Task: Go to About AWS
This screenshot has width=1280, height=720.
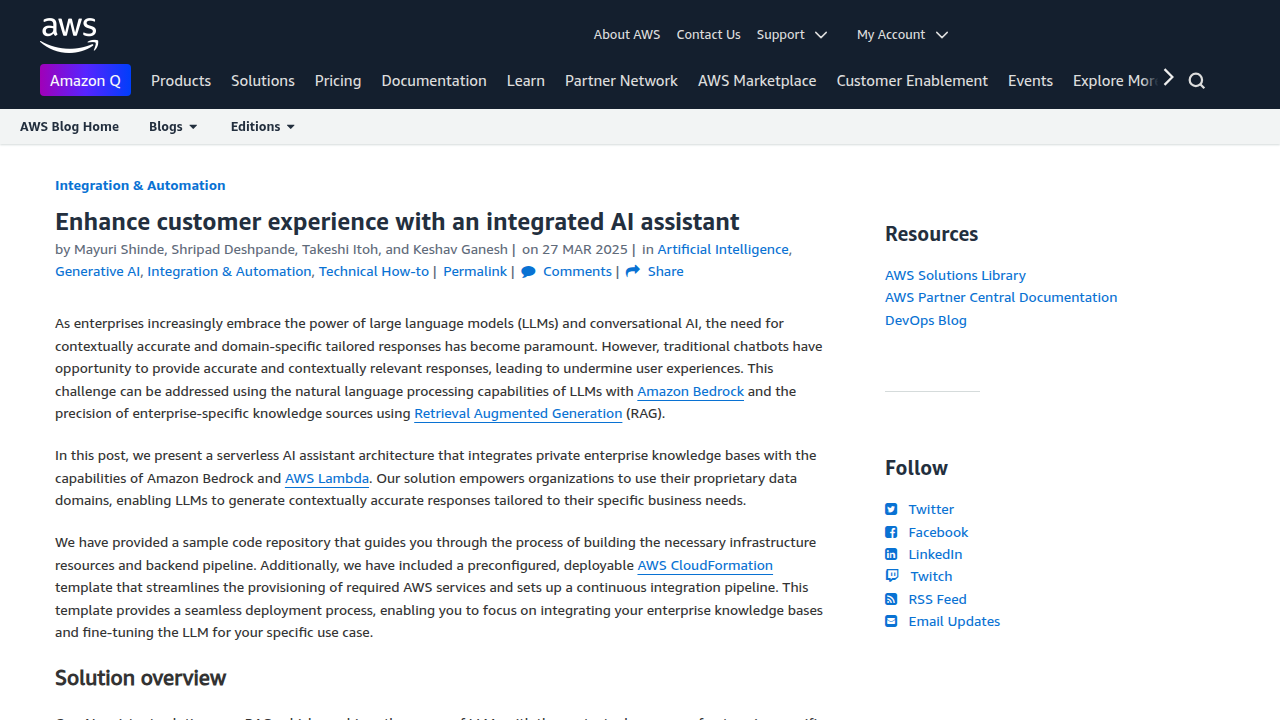Action: 627,34
